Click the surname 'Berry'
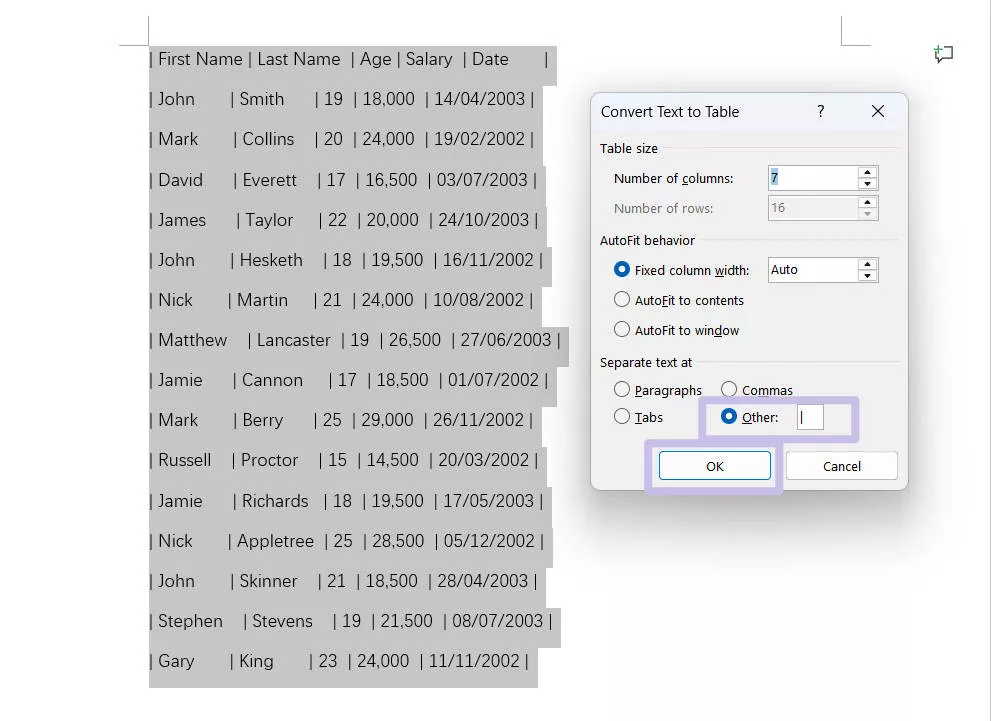Screen dimensions: 991x721 click(x=263, y=421)
